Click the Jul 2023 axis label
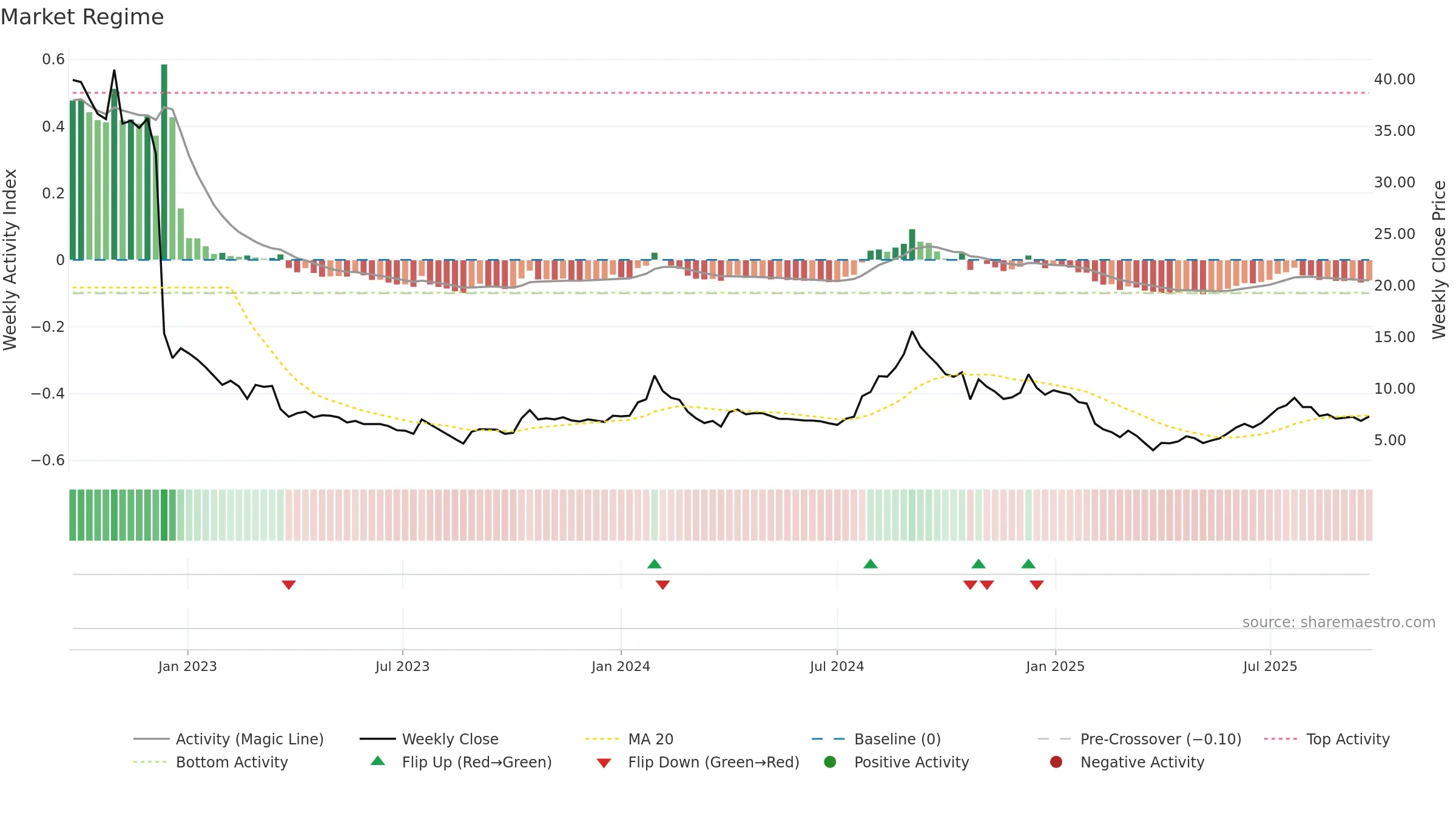 coord(402,667)
